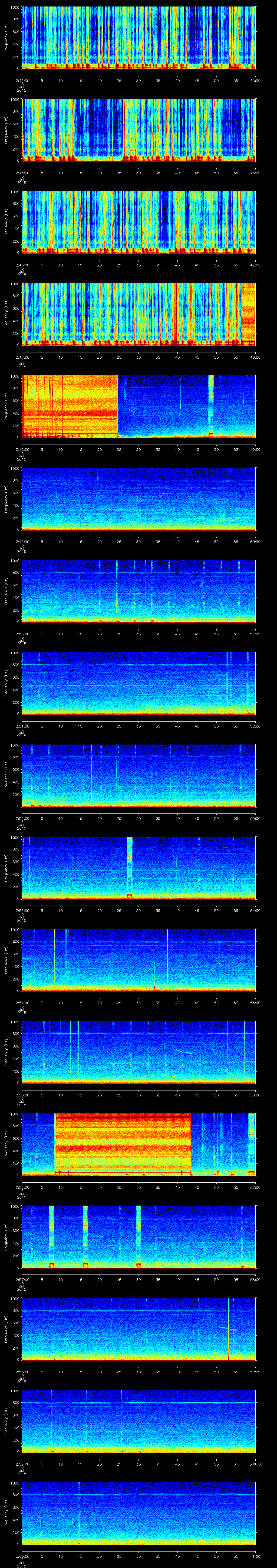The width and height of the screenshot is (277, 1568).
Task: Click the '2:50:00' start time label
Action: tap(22, 634)
